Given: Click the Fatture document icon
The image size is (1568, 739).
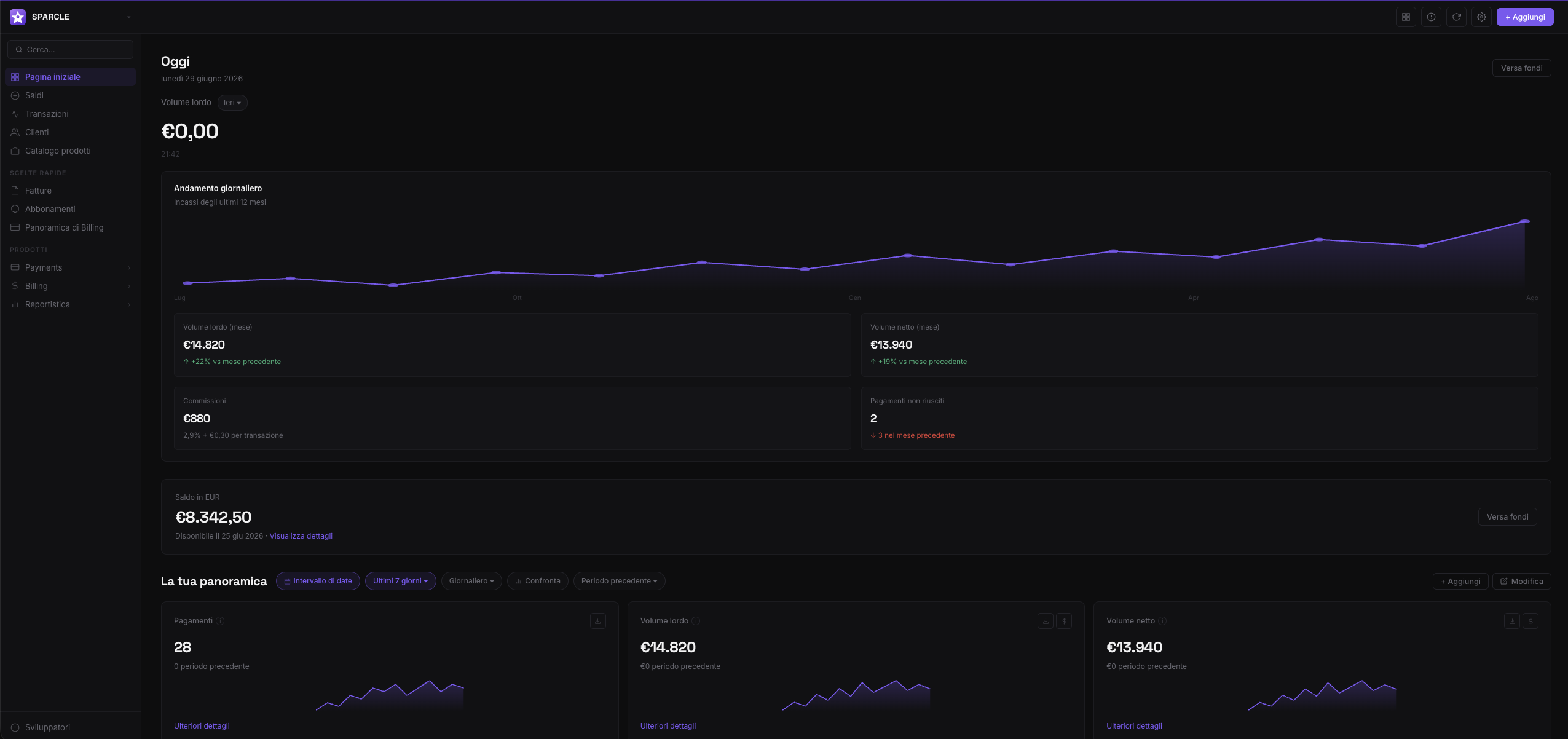Looking at the screenshot, I should [x=15, y=191].
